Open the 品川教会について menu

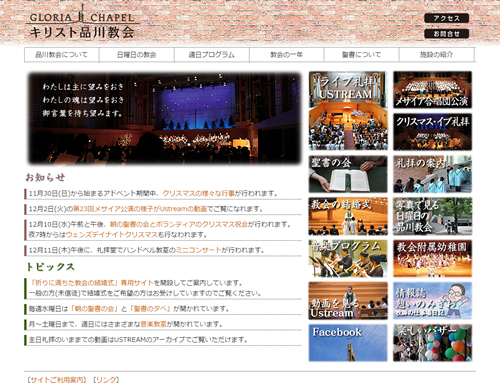tap(62, 55)
